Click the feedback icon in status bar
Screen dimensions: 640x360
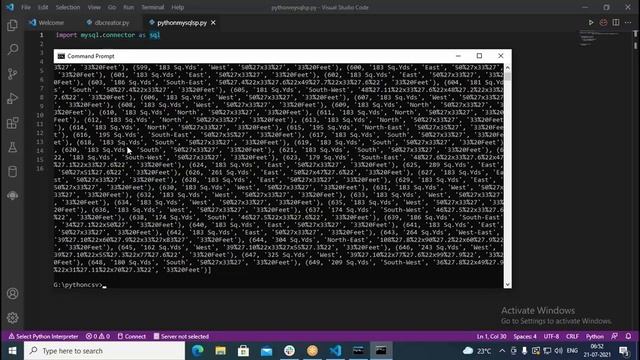(x=614, y=336)
